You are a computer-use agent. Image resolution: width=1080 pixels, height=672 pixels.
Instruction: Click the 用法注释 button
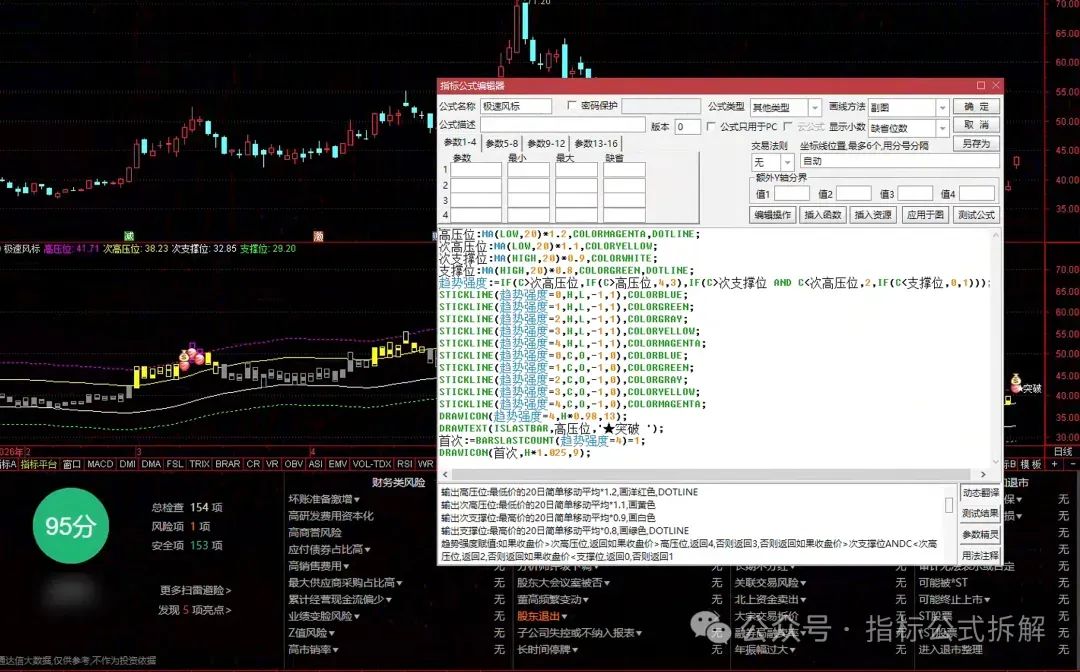[x=980, y=555]
